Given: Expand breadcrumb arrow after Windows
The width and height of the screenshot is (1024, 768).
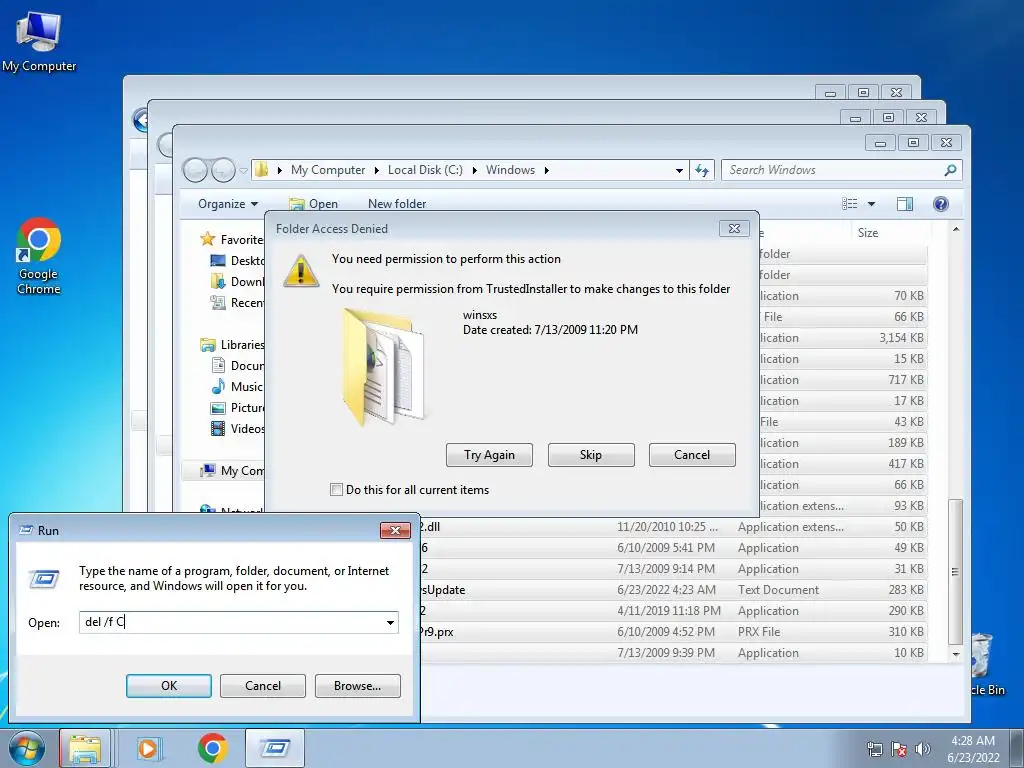Looking at the screenshot, I should [x=546, y=170].
